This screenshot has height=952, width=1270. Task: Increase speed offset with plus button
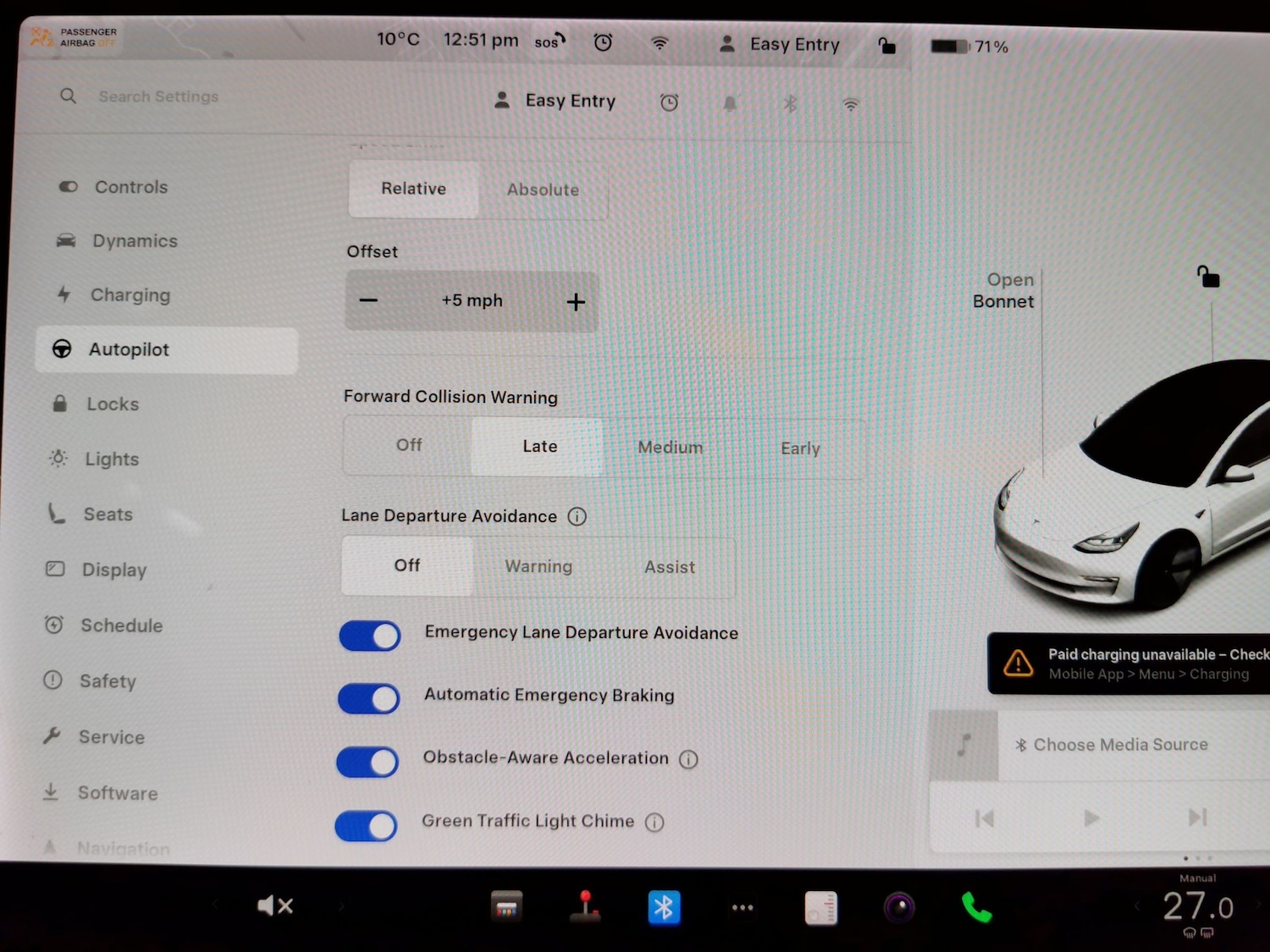576,301
